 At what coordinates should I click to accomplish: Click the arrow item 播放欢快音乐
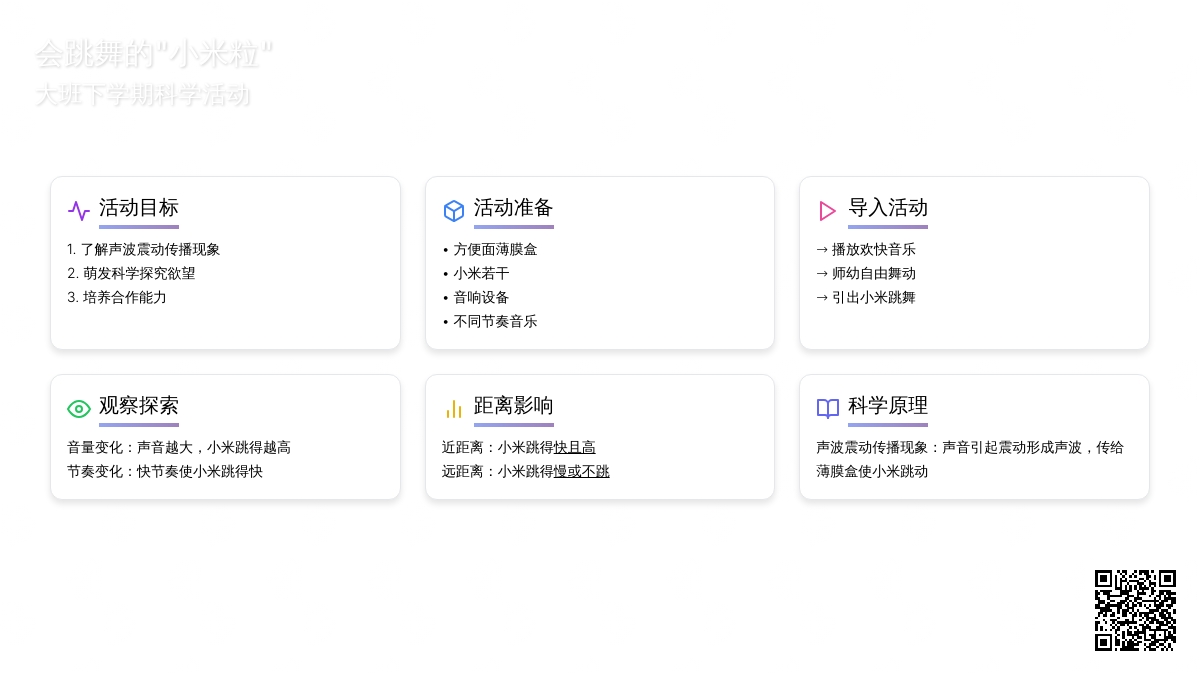point(873,249)
